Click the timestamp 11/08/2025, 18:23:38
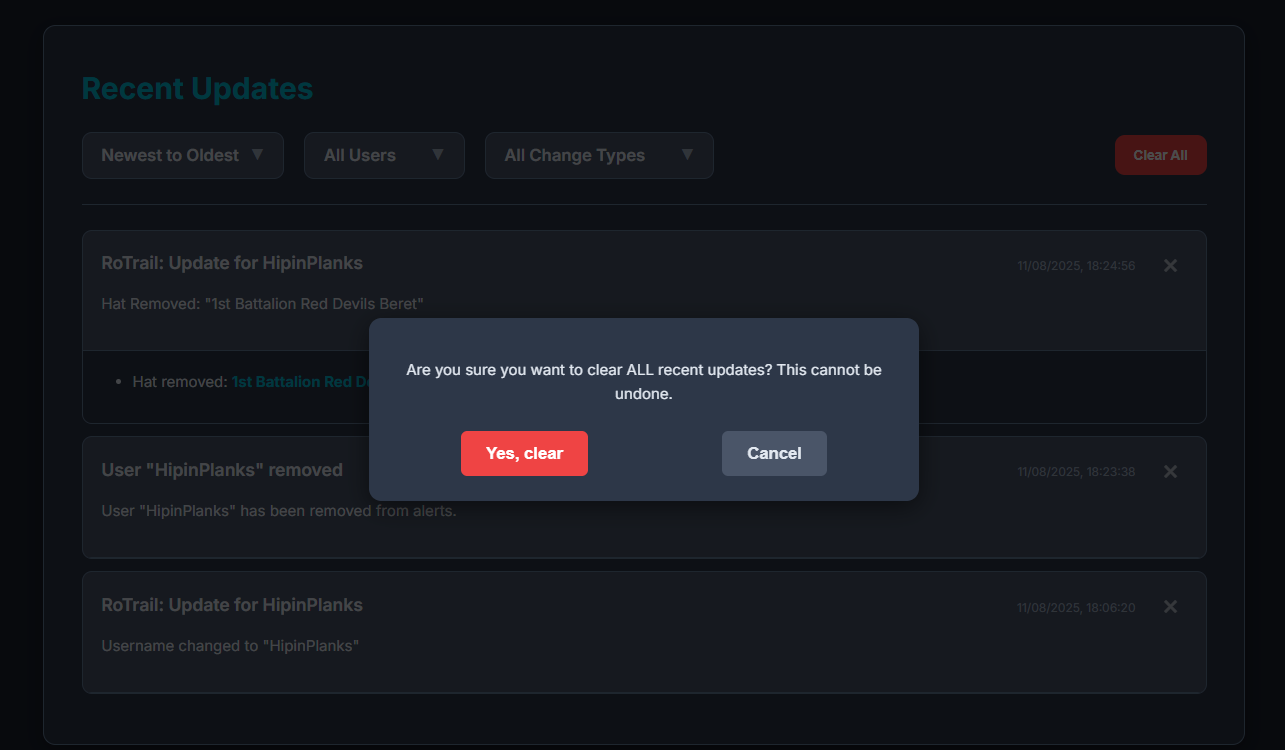 (x=1076, y=471)
